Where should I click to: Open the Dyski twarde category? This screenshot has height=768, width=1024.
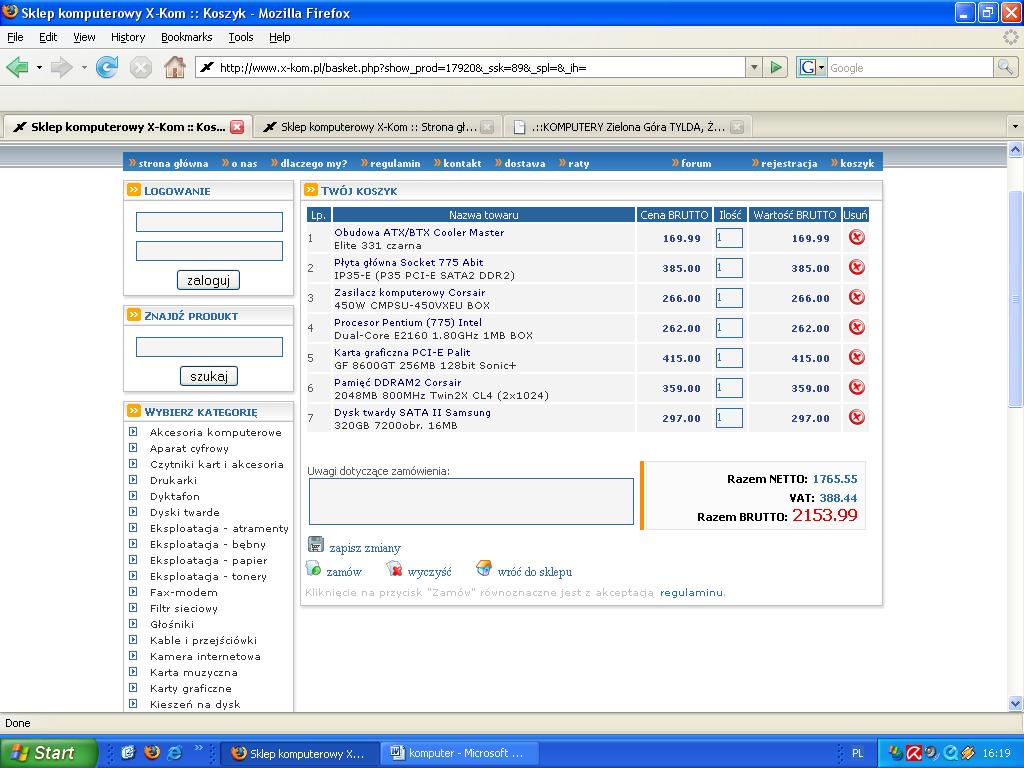[185, 512]
